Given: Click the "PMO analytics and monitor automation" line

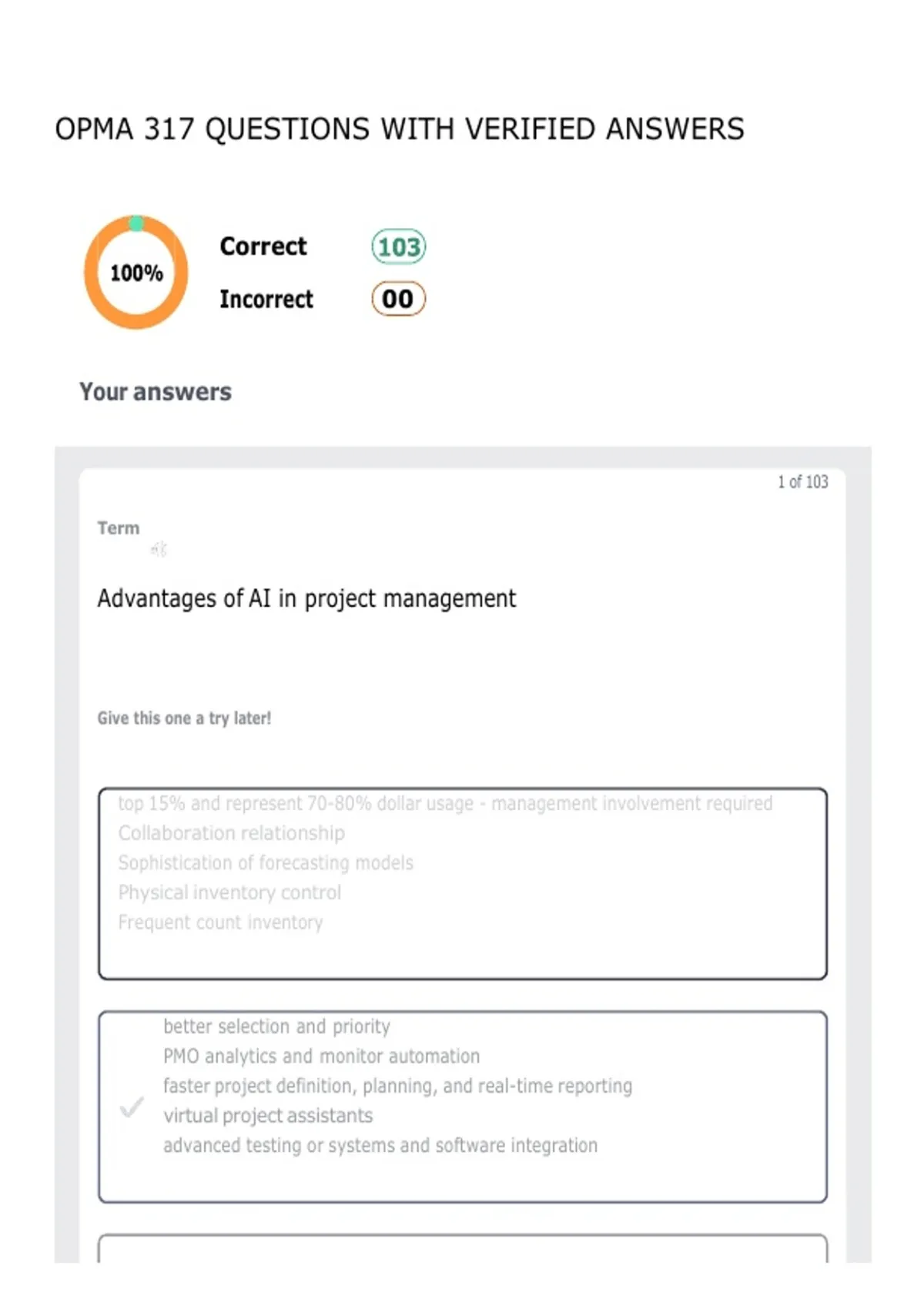Looking at the screenshot, I should click(321, 1056).
